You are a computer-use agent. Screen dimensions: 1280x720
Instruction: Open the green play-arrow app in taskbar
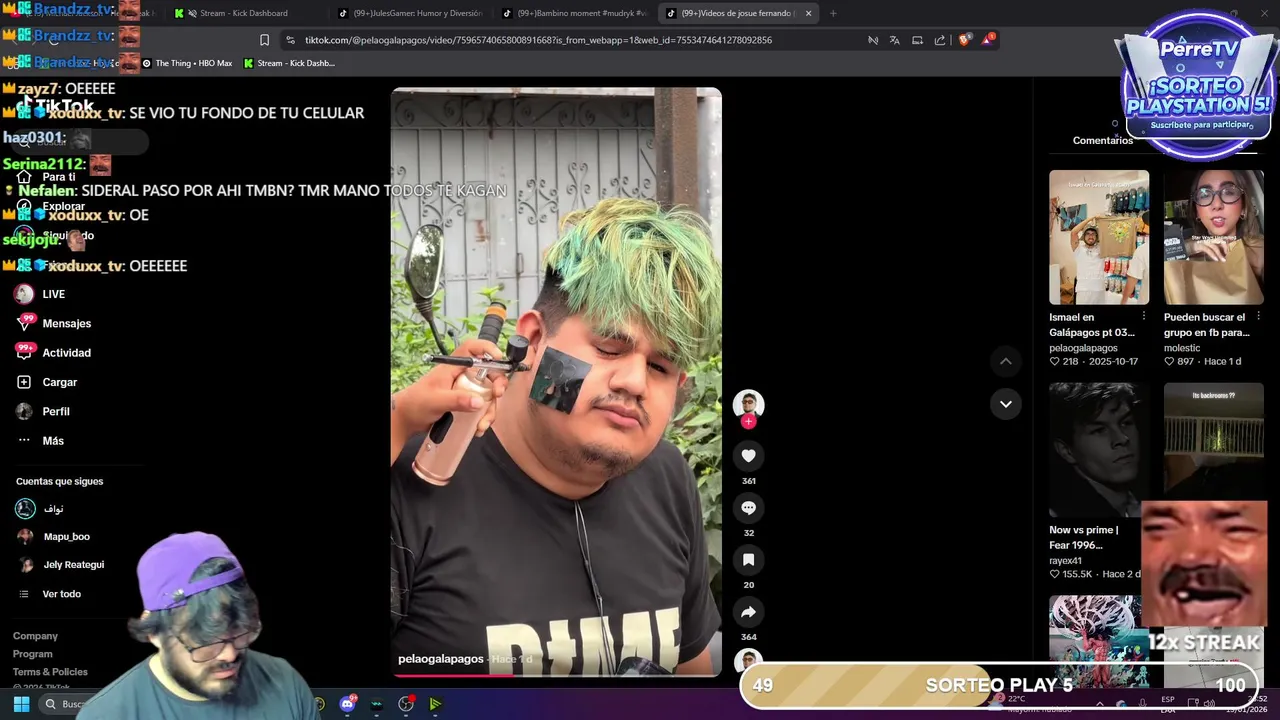(x=435, y=704)
